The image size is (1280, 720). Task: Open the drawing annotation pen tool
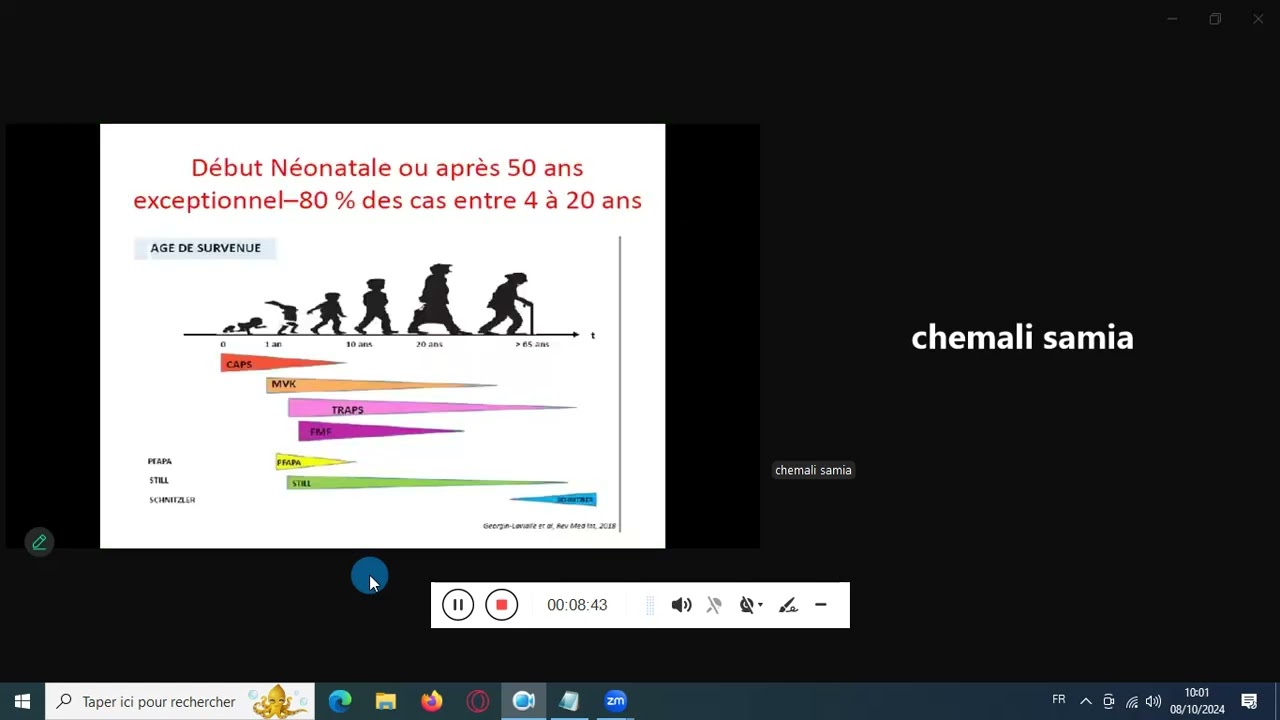pos(788,605)
